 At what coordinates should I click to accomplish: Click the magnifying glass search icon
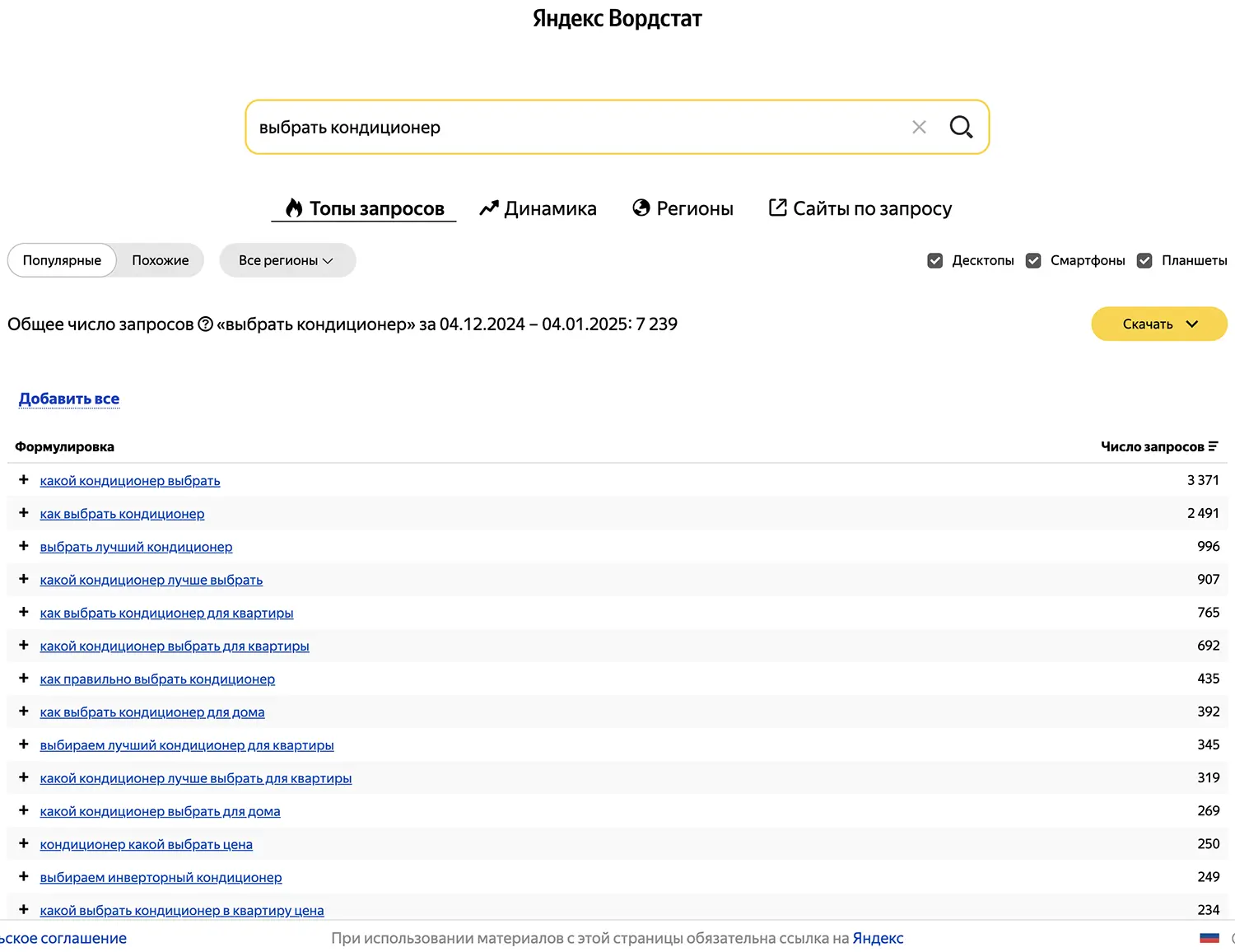coord(961,127)
